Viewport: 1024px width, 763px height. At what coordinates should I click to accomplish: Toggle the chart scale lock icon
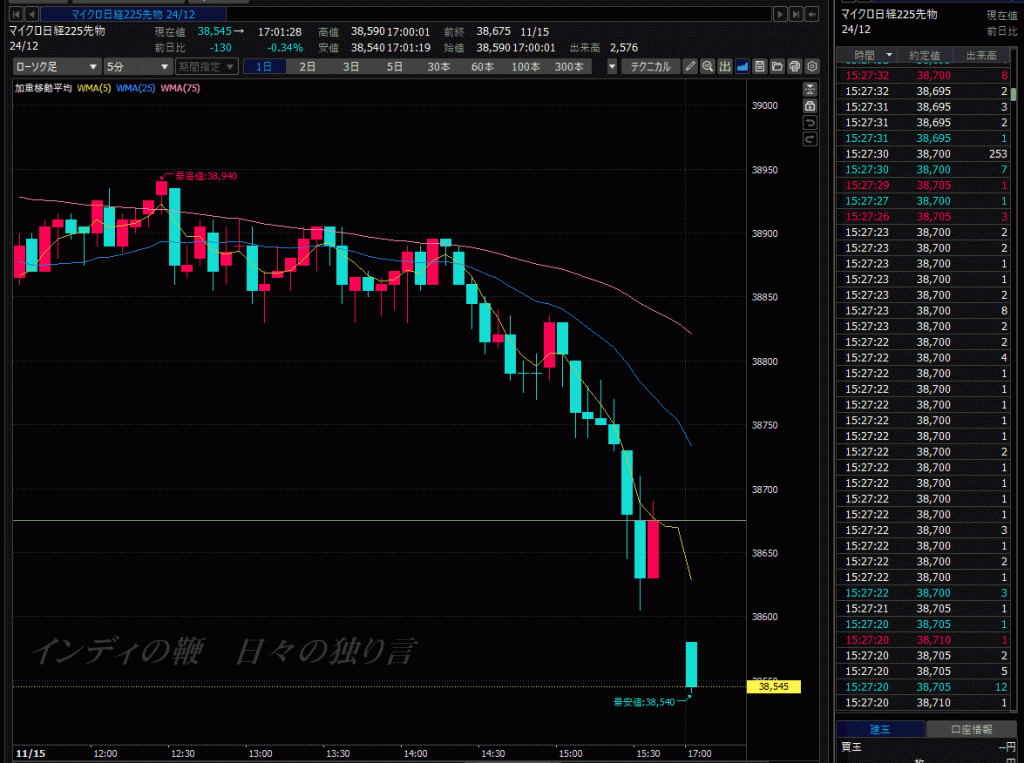811,106
